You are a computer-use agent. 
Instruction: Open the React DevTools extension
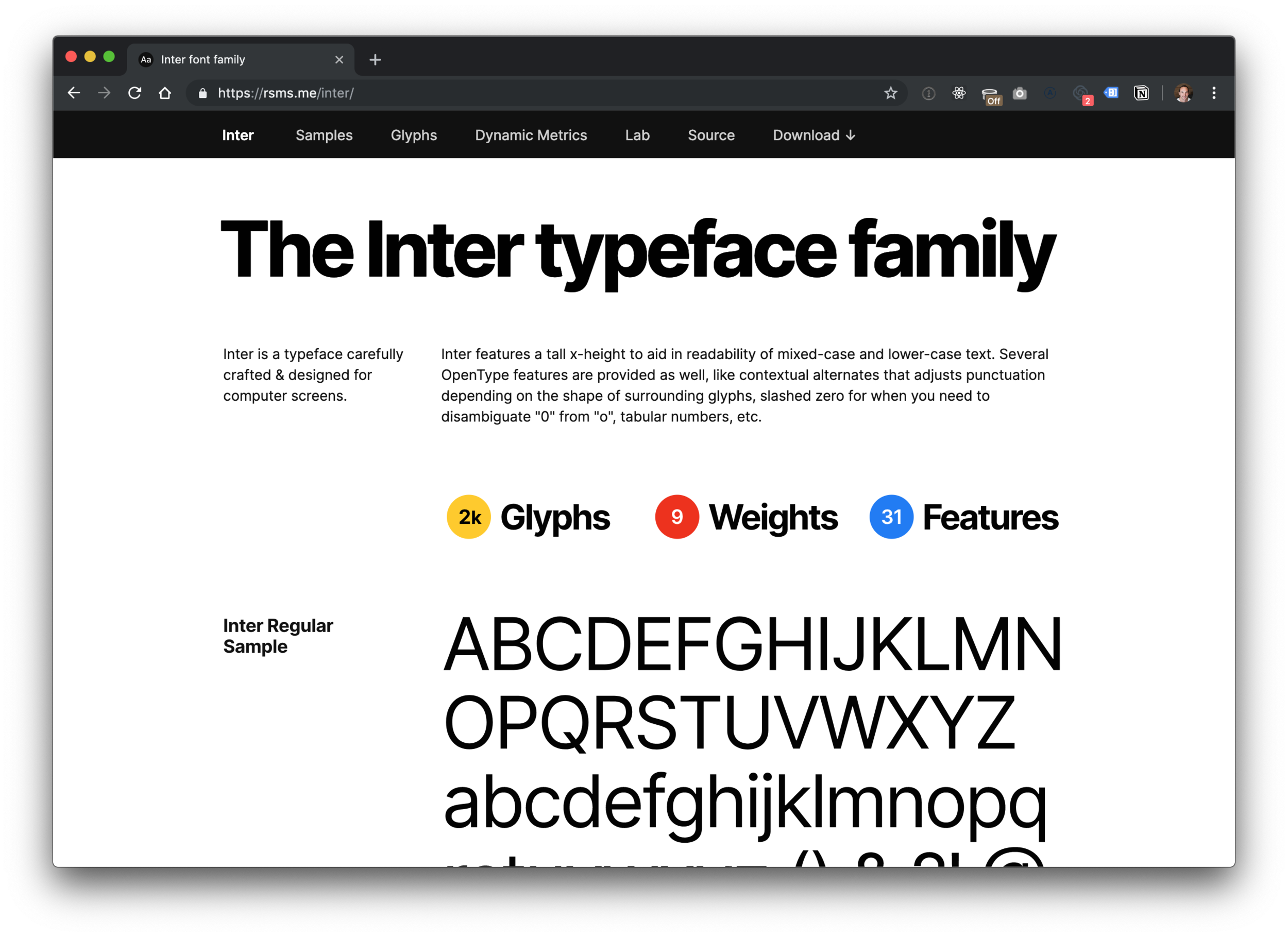[x=959, y=93]
